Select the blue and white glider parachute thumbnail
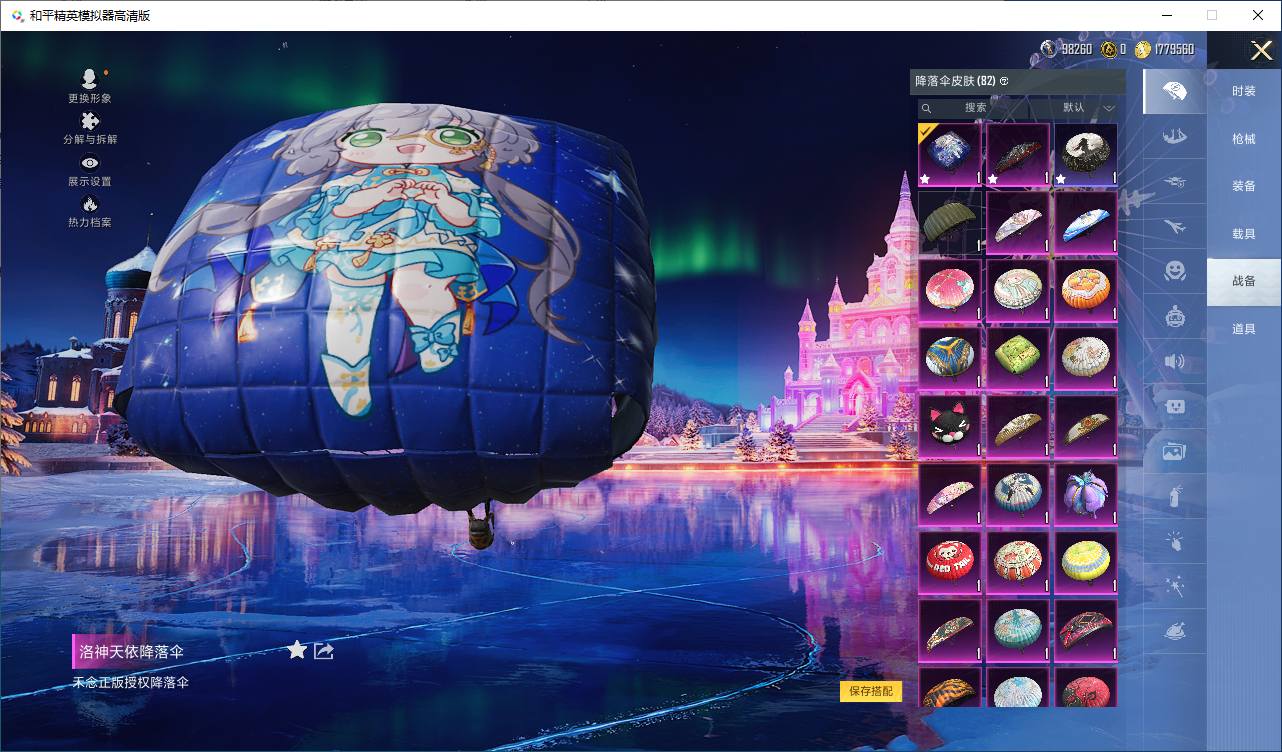Screen dimensions: 1282x752 (1086, 223)
